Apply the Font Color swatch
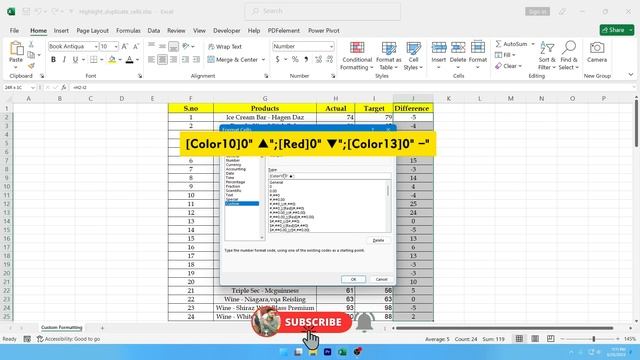Viewport: 640px width, 360px height. click(129, 60)
